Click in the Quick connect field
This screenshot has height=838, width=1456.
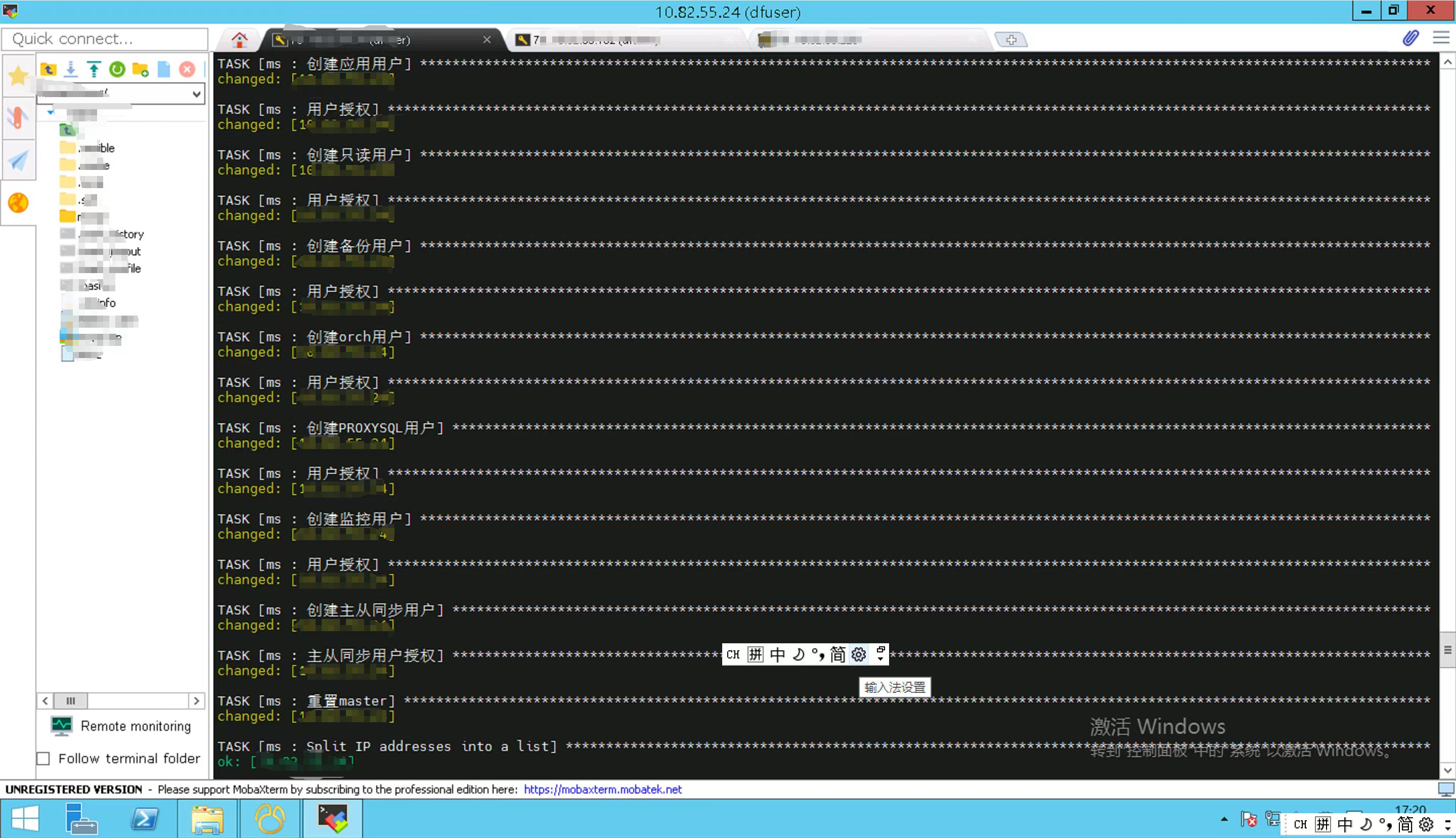click(105, 39)
